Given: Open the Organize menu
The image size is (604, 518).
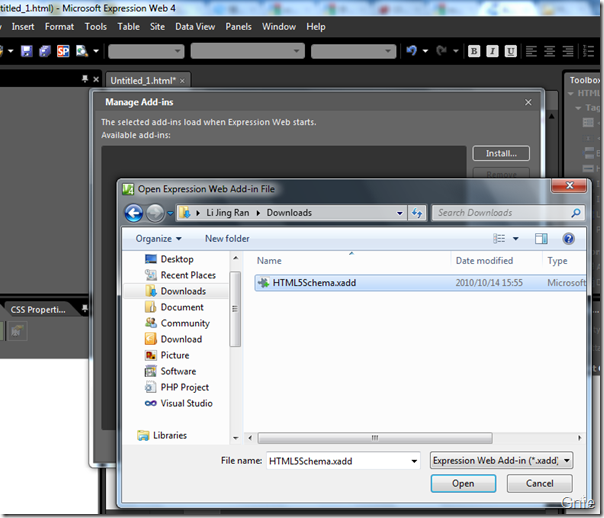Looking at the screenshot, I should (158, 239).
